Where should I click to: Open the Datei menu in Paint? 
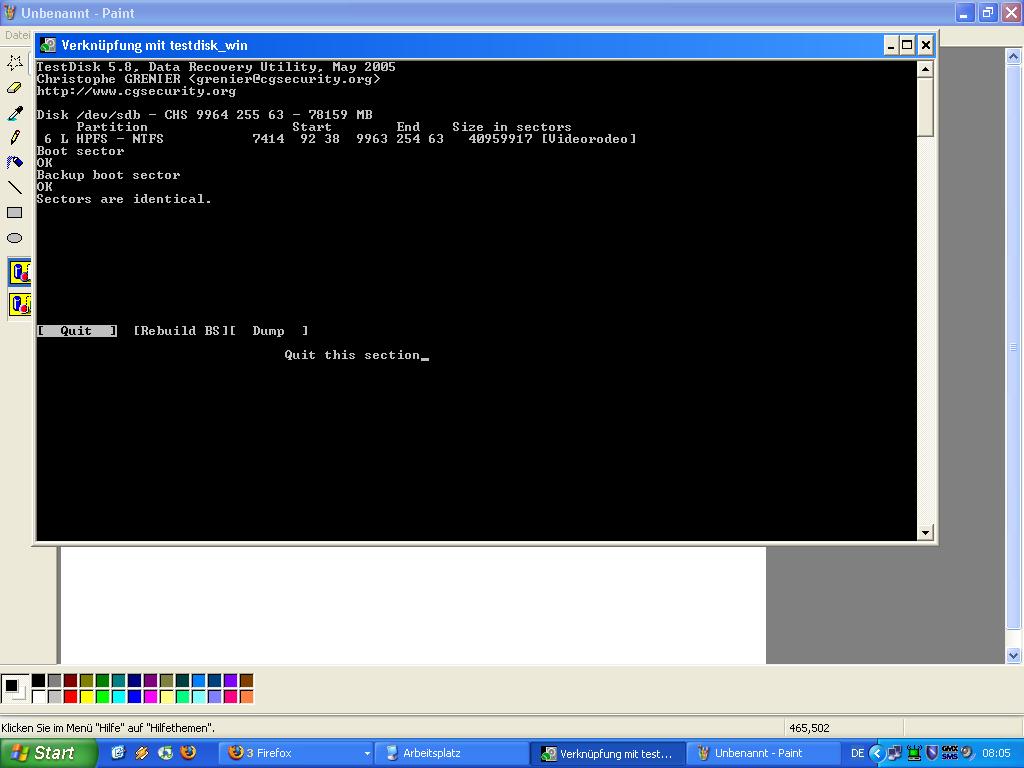[x=17, y=35]
